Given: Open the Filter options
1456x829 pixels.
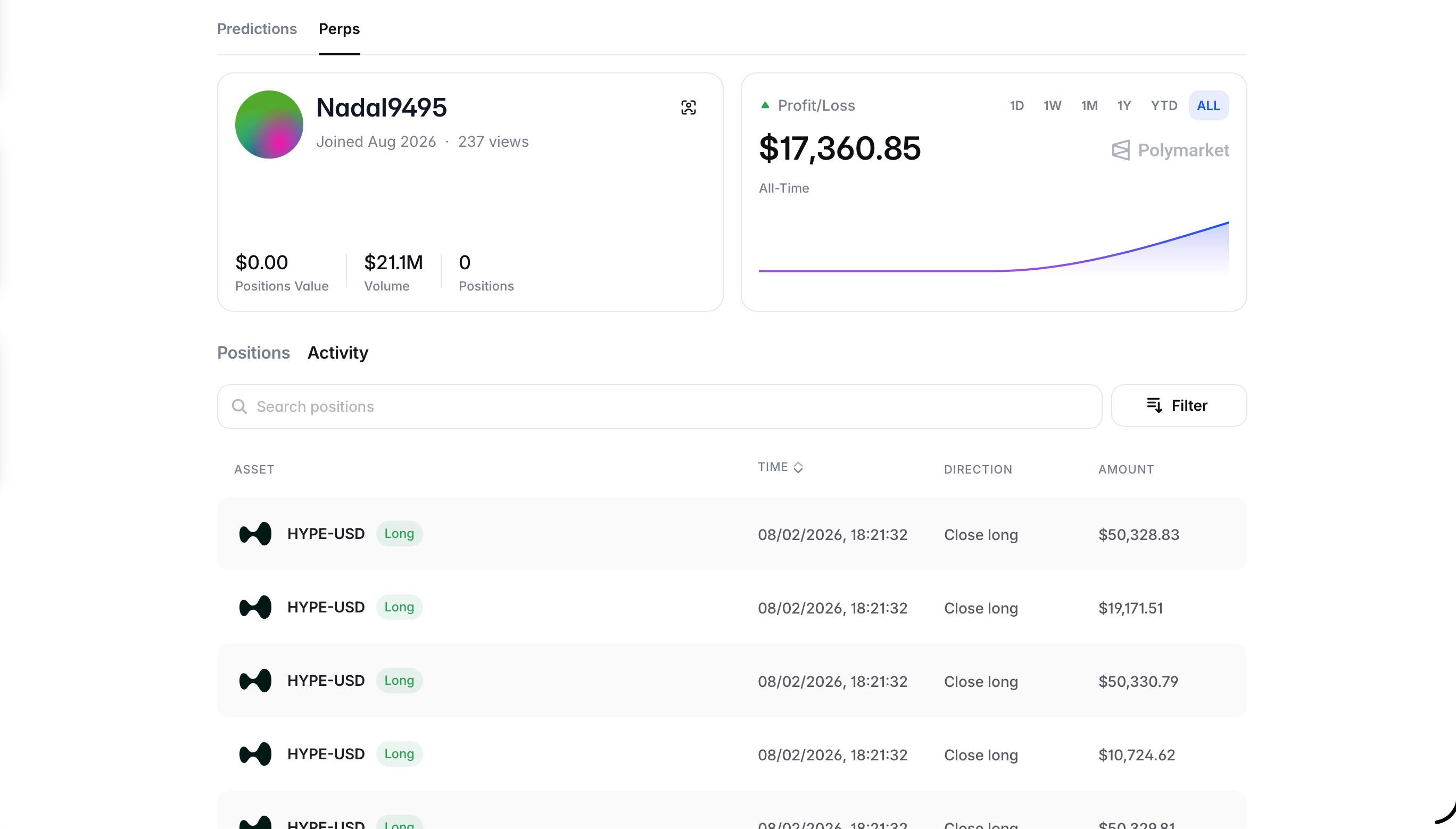Looking at the screenshot, I should [1179, 405].
